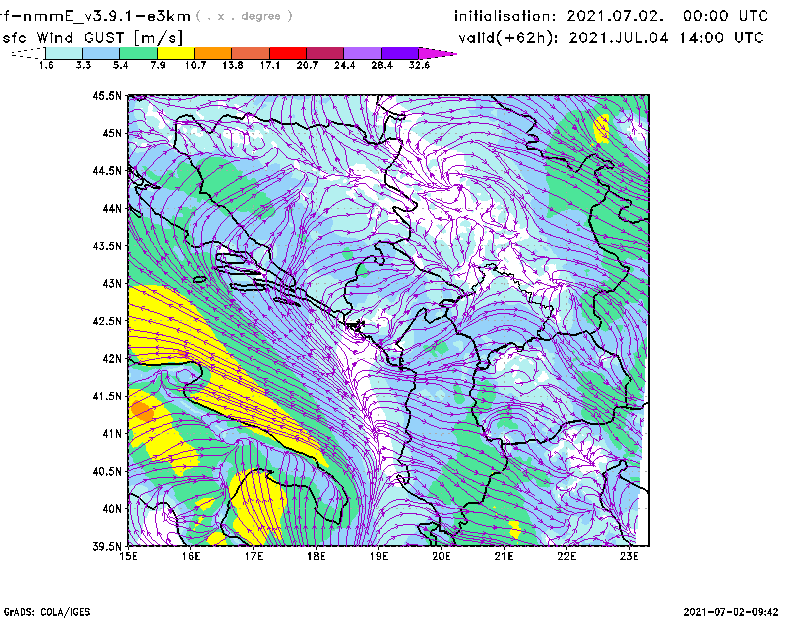
Task: Click the lavender legend swatch above 24.4
Action: [362, 53]
